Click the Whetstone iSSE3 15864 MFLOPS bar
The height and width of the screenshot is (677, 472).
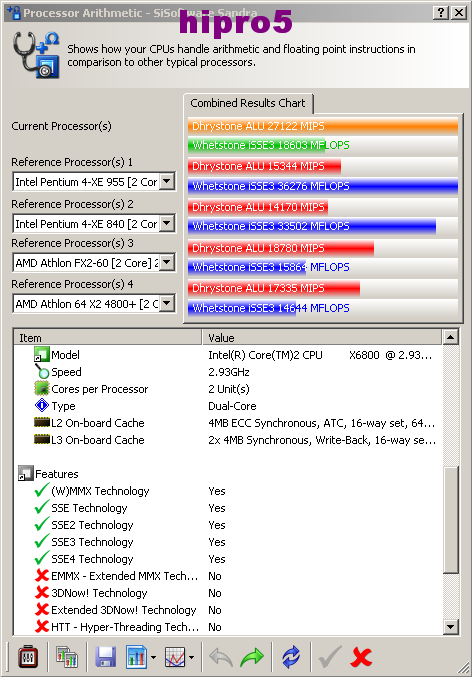(247, 267)
